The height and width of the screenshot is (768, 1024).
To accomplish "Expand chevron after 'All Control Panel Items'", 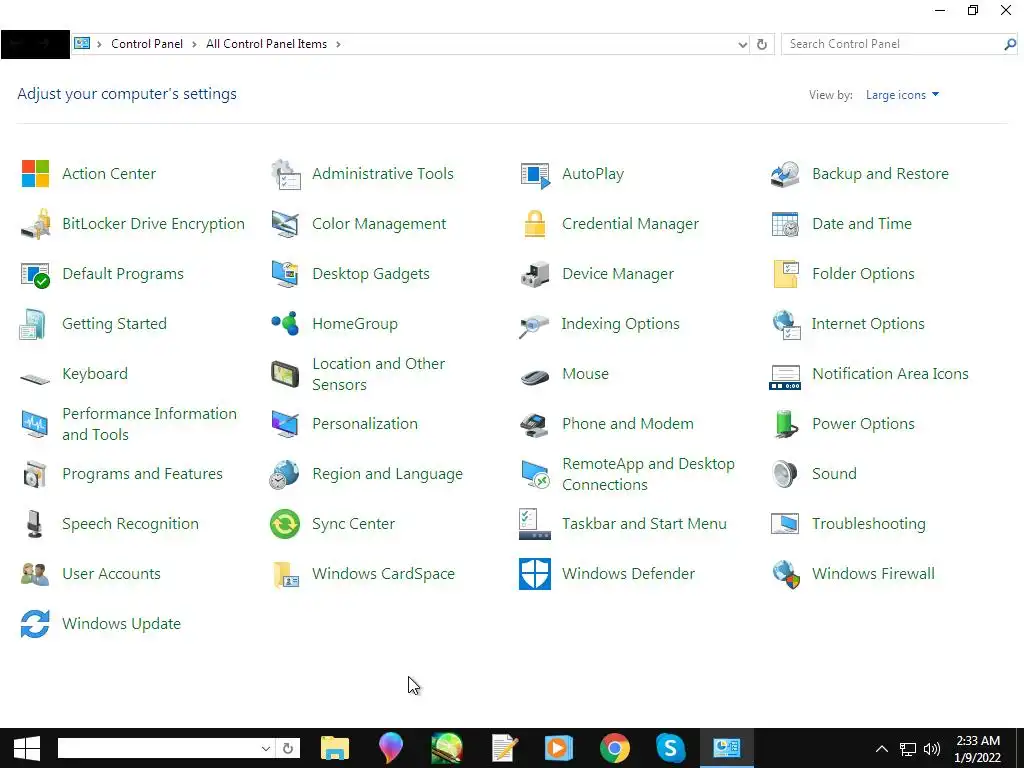I will 338,44.
